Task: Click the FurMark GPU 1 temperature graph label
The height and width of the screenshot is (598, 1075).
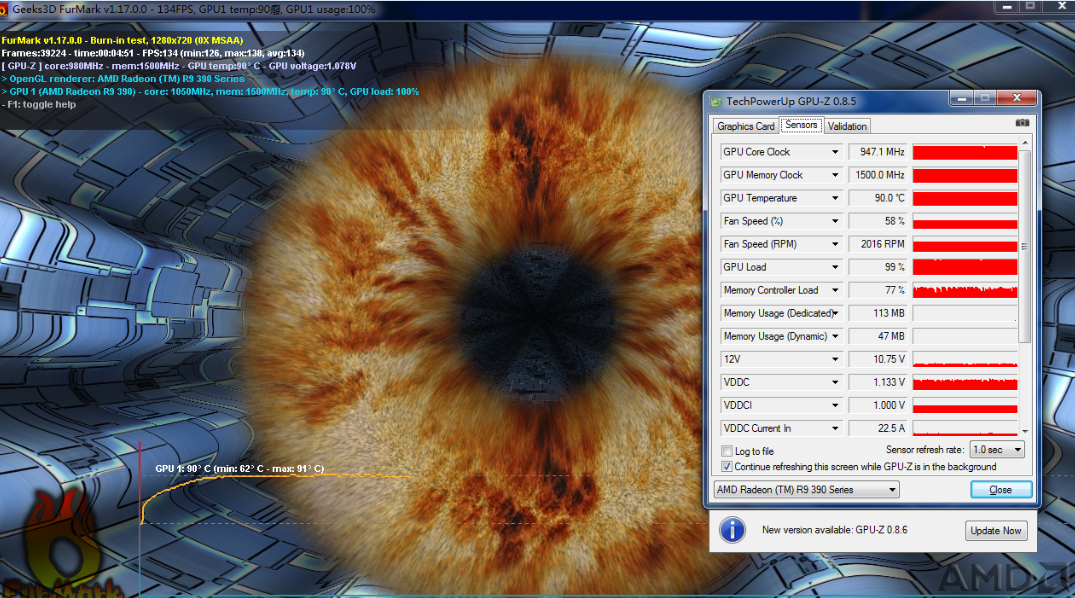Action: pyautogui.click(x=239, y=469)
